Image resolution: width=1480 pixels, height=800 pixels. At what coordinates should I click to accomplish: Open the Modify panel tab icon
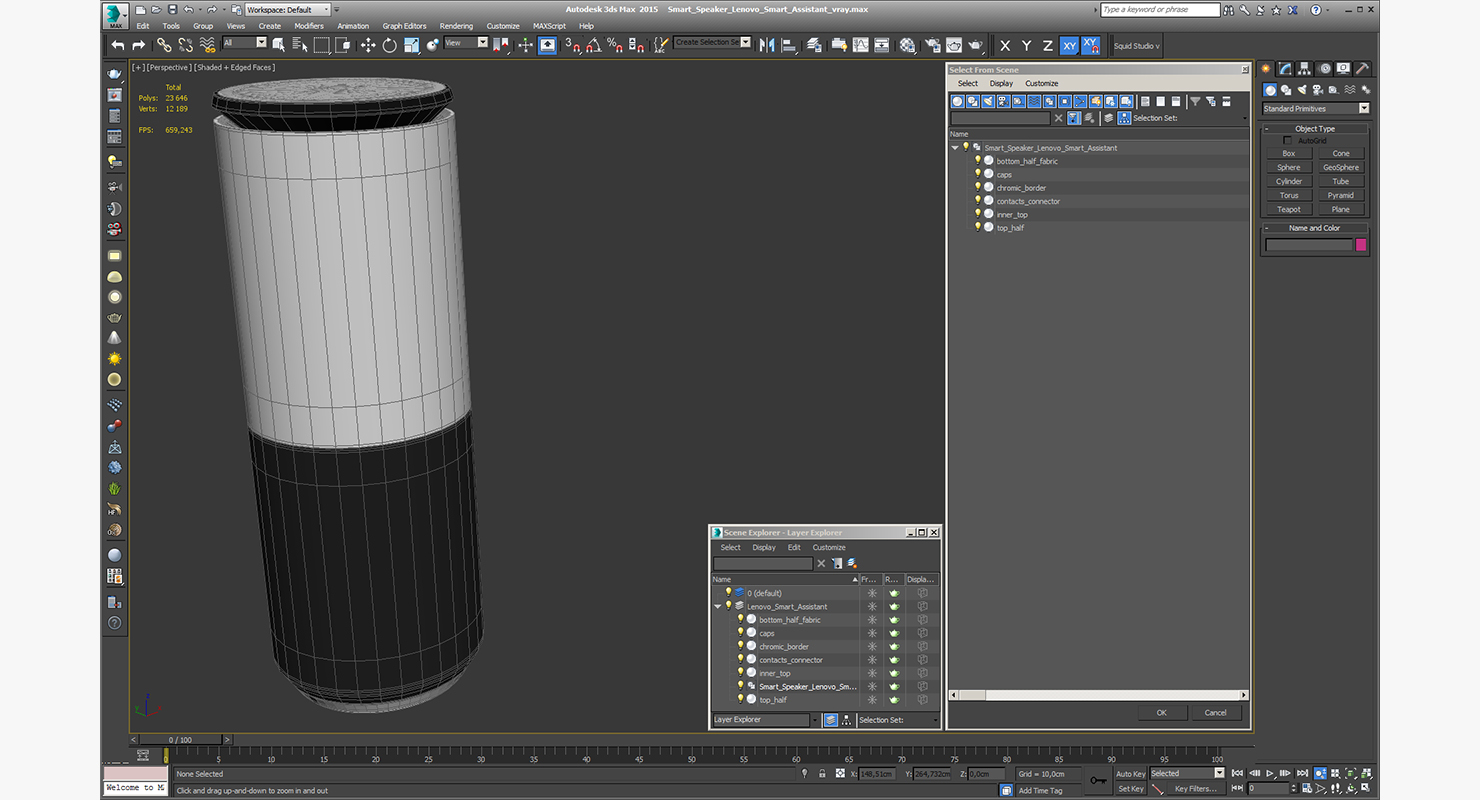[x=1285, y=69]
